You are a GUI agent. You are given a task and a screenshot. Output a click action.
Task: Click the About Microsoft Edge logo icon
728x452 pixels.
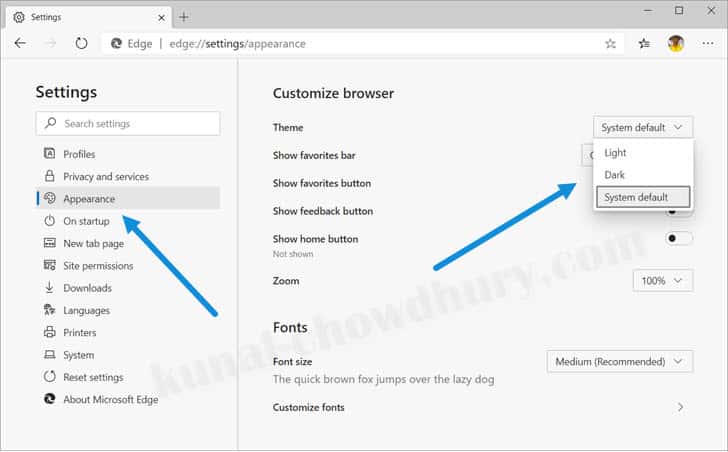point(50,399)
